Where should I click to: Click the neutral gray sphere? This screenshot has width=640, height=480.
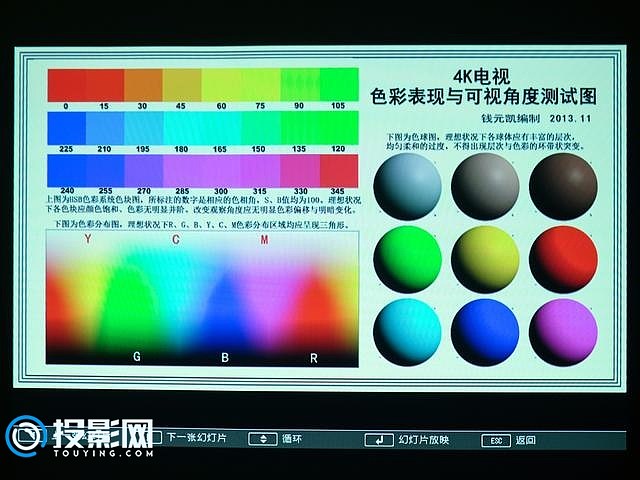coord(485,187)
